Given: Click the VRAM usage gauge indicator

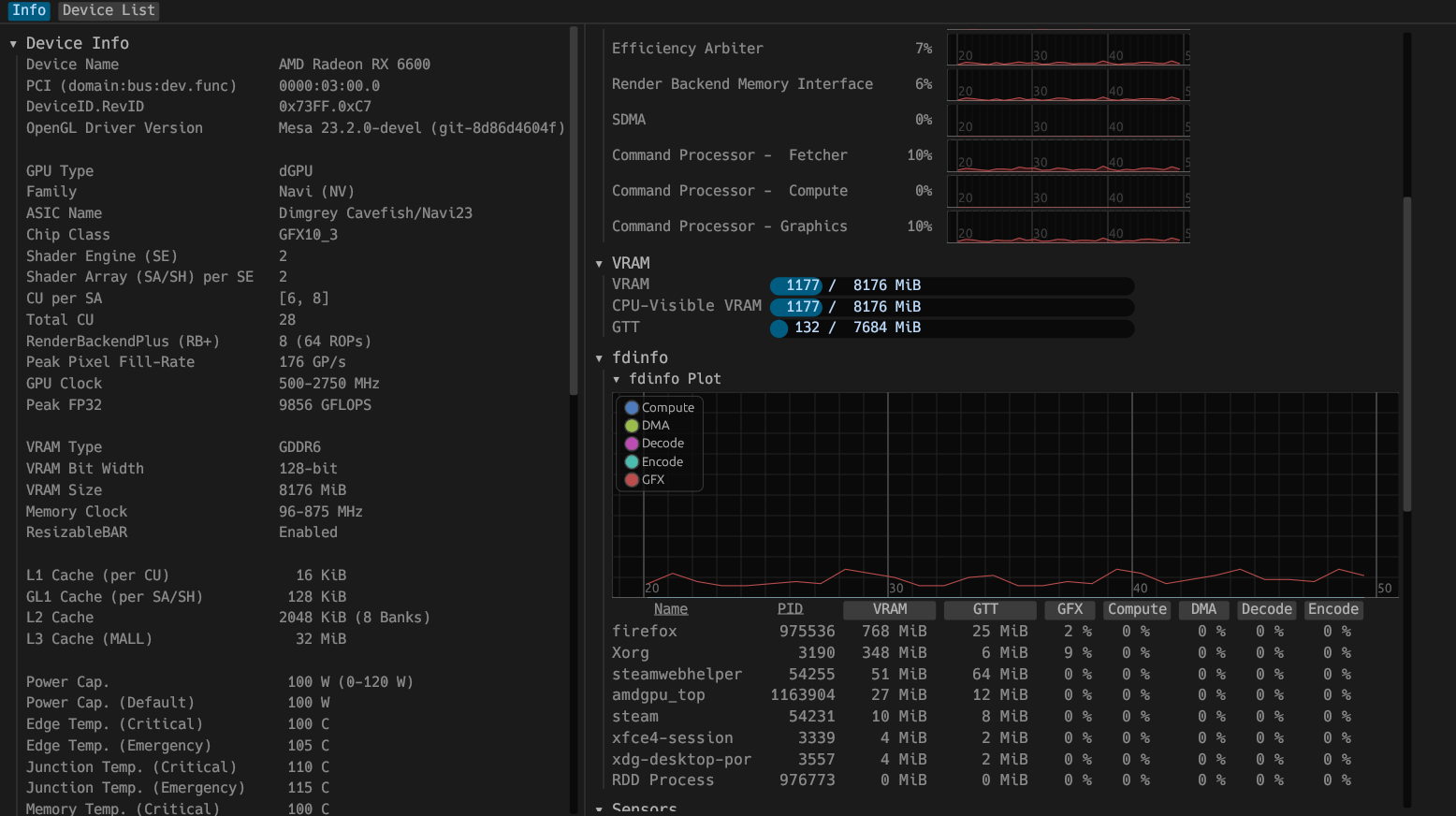Looking at the screenshot, I should coord(795,284).
